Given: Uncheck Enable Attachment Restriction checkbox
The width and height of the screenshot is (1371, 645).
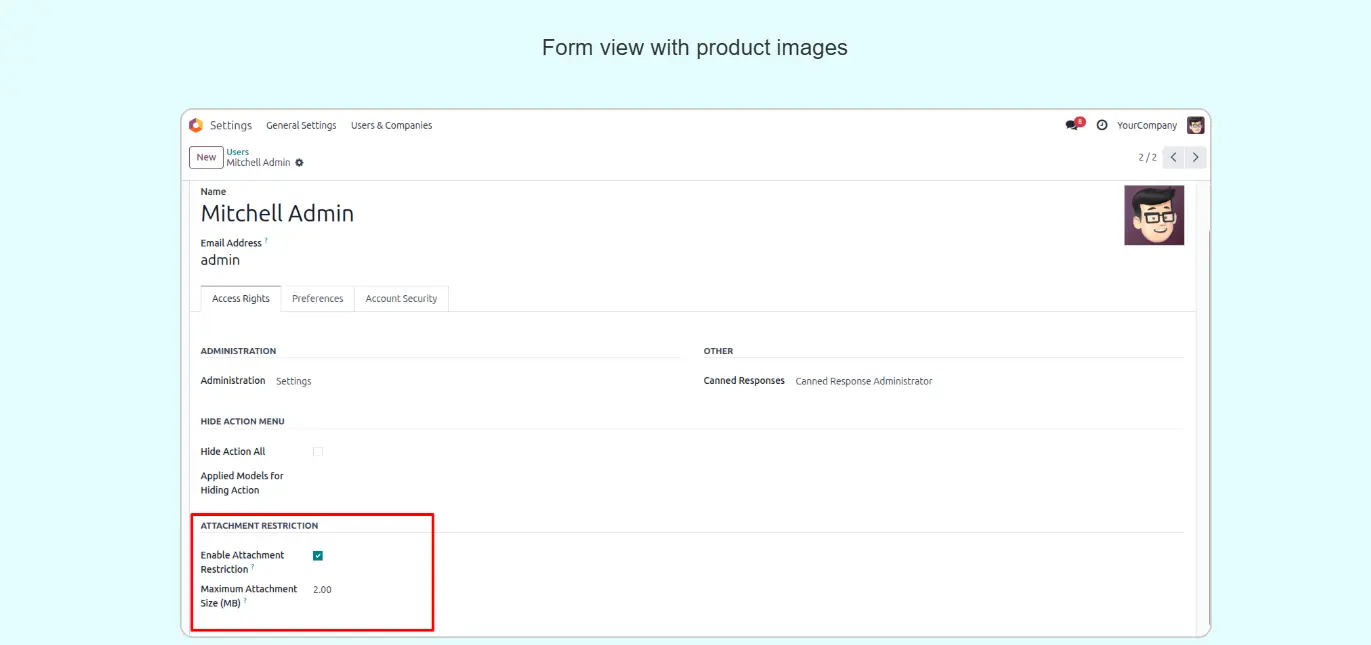Looking at the screenshot, I should tap(318, 556).
